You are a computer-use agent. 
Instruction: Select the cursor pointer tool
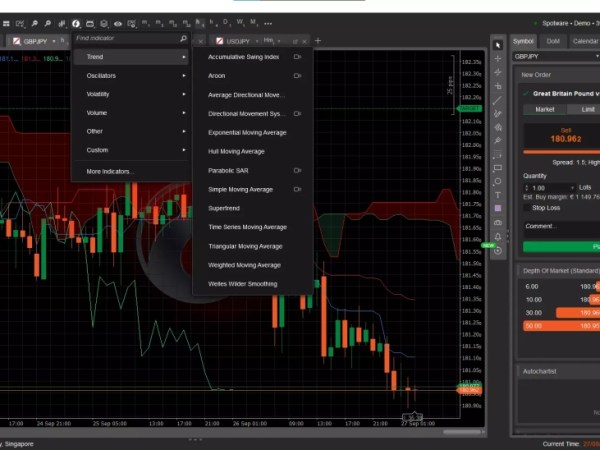click(498, 45)
